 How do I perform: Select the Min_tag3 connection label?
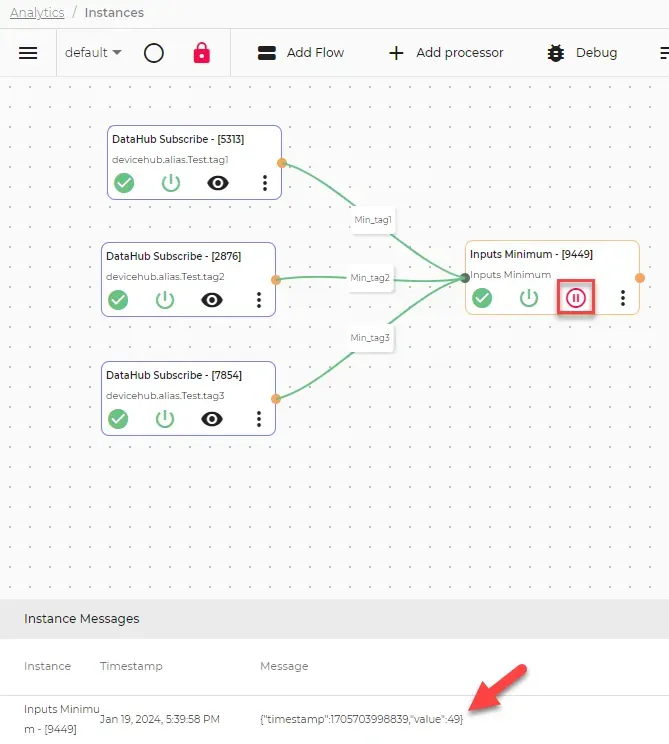click(x=370, y=338)
